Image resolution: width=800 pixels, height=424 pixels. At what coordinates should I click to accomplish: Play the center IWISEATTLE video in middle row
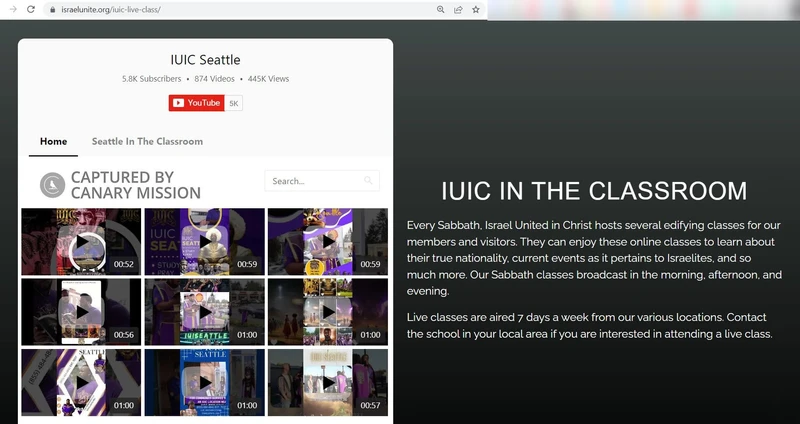click(204, 312)
